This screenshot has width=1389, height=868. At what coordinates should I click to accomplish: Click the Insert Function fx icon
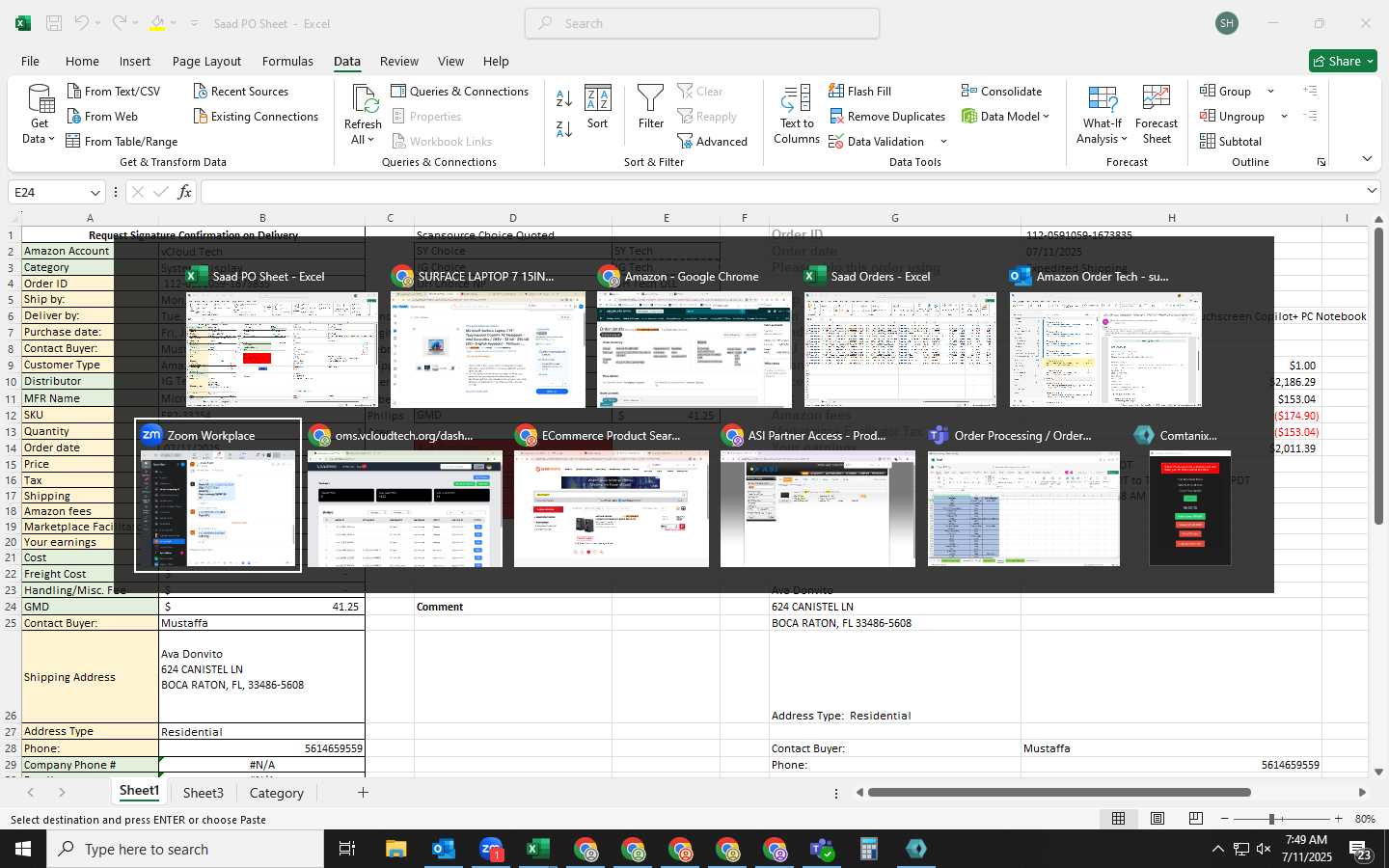[184, 192]
